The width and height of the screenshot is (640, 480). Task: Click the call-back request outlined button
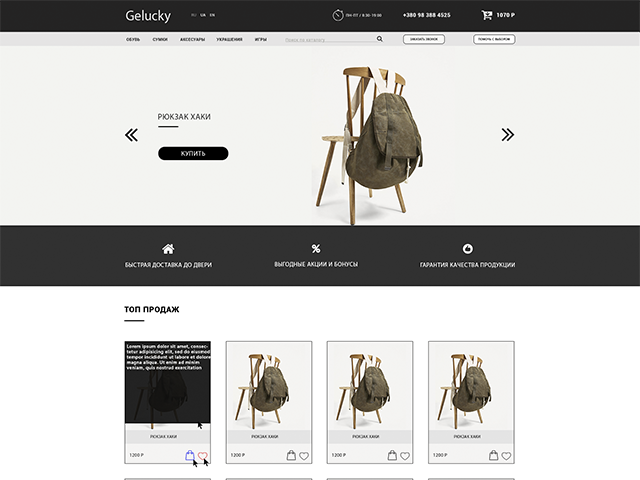pos(424,39)
